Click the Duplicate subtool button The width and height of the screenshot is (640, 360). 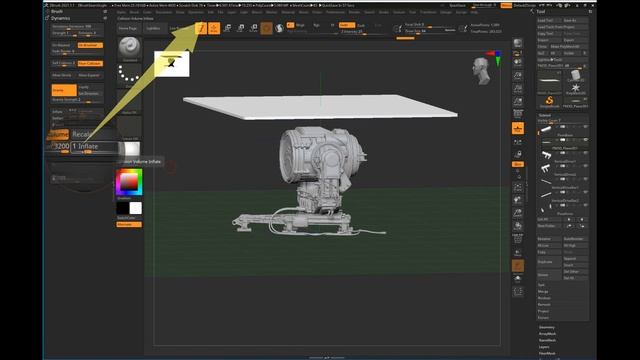549,262
